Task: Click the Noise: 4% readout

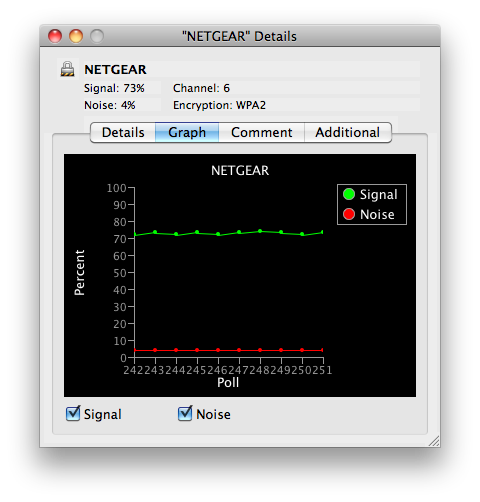Action: click(x=110, y=105)
